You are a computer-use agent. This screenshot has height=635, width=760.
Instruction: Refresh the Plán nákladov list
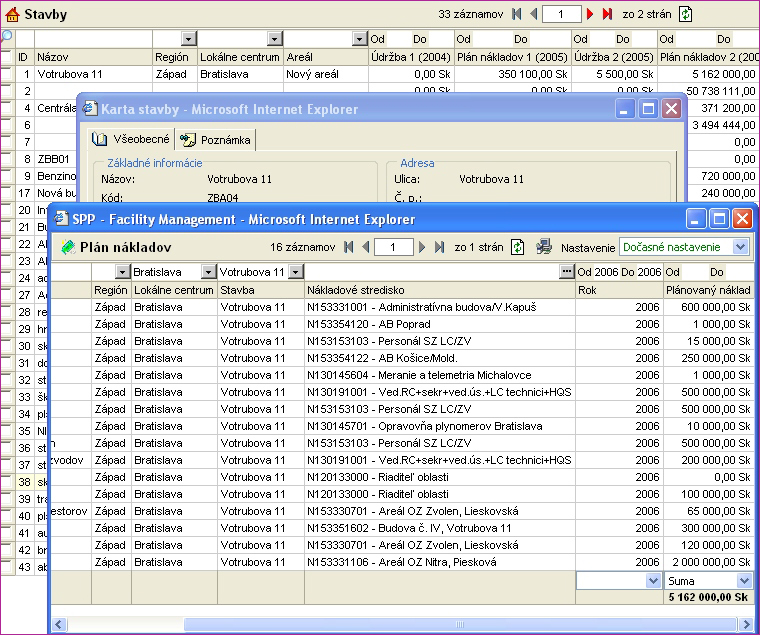coord(518,247)
